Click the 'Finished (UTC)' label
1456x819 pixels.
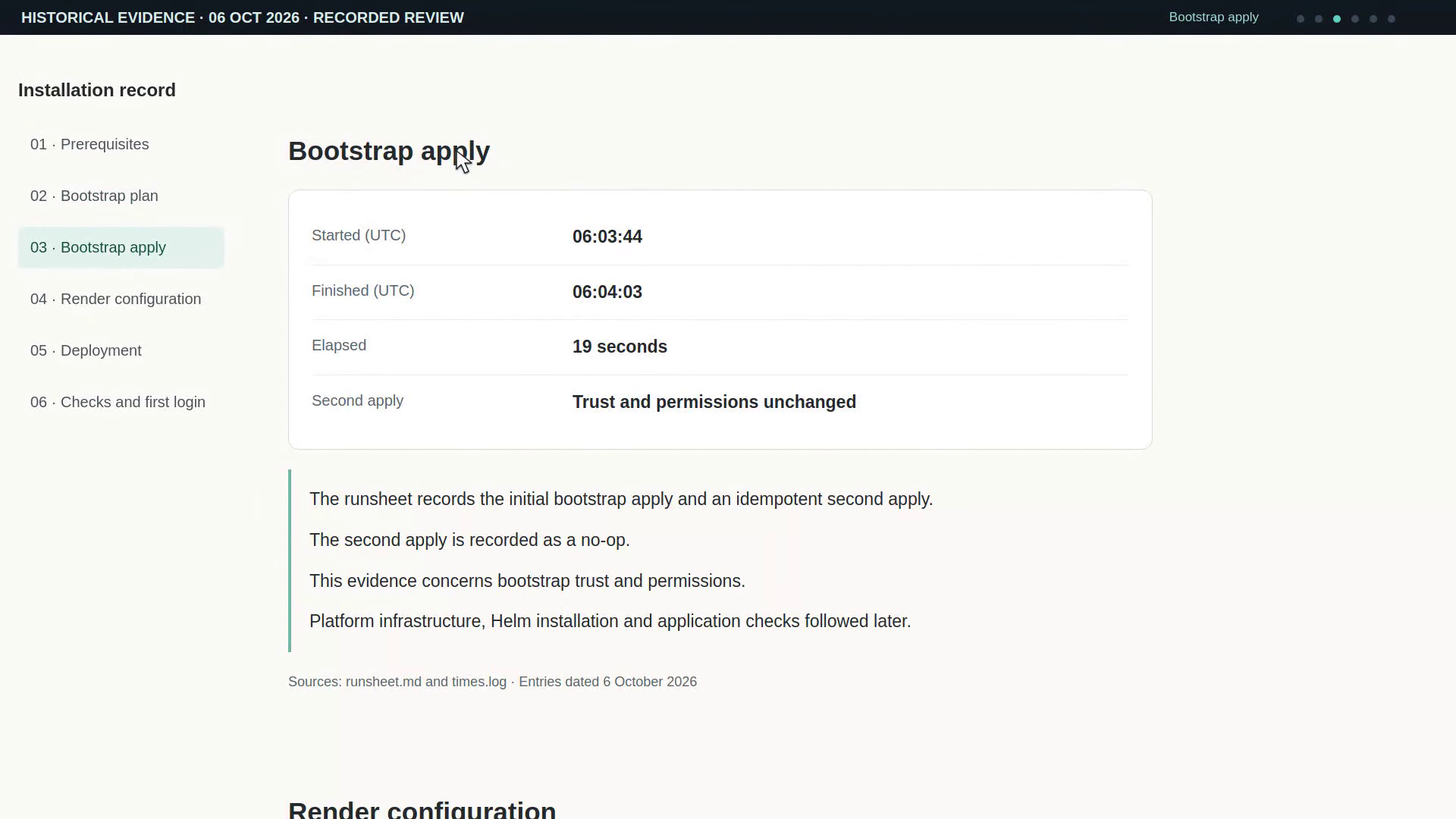(362, 290)
